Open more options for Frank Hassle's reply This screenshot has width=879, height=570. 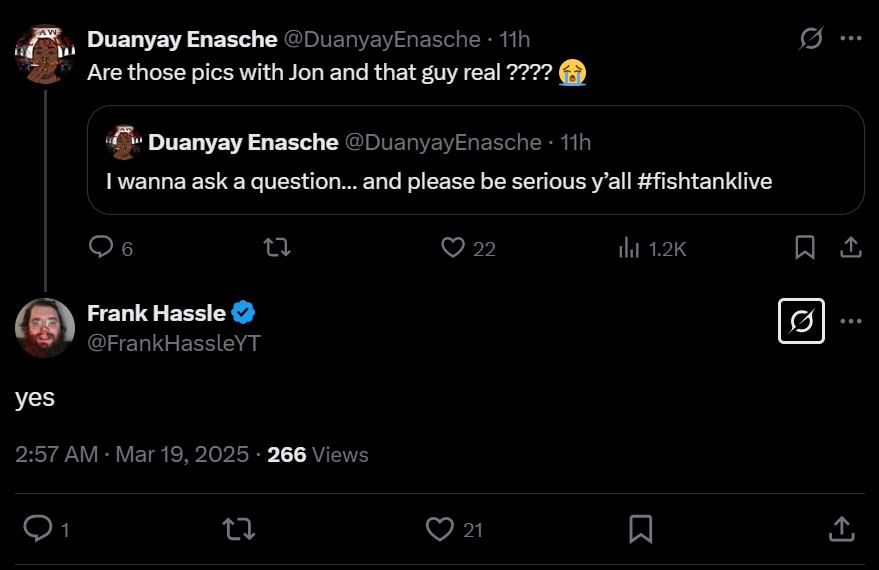click(851, 321)
